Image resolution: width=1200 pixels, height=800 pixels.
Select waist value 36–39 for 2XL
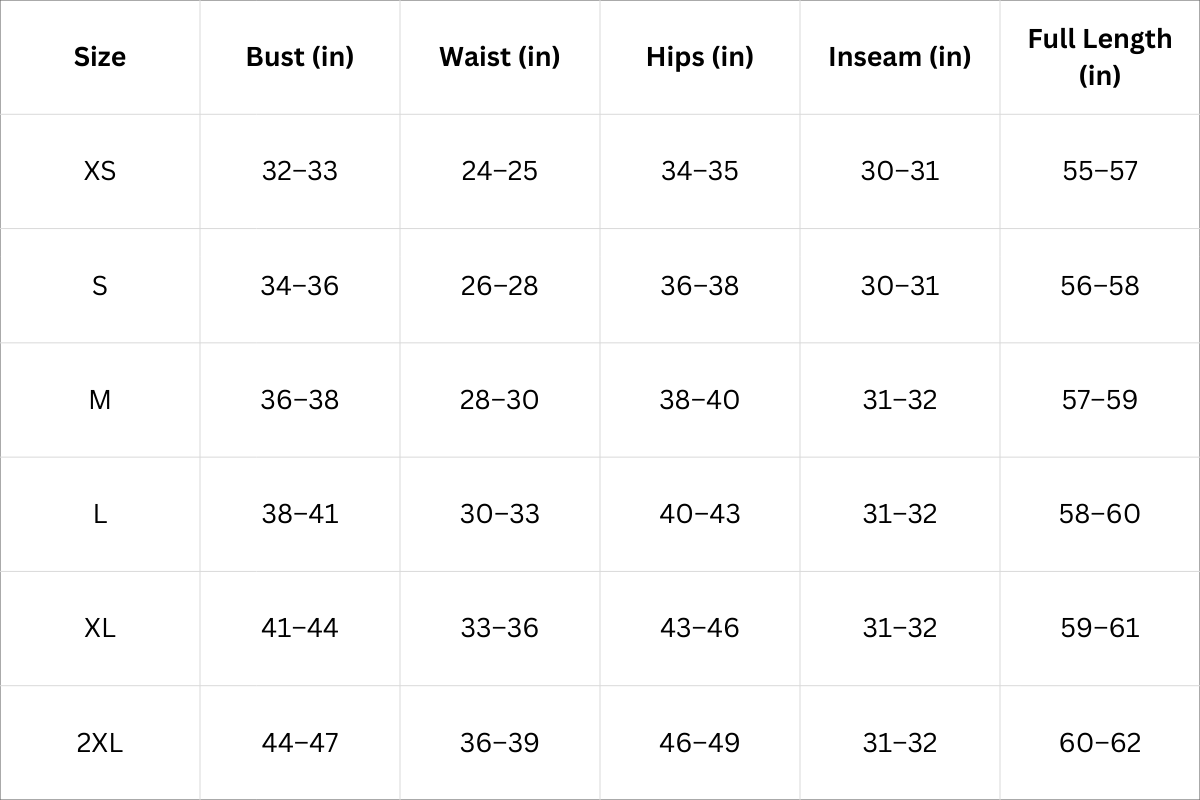pos(499,743)
